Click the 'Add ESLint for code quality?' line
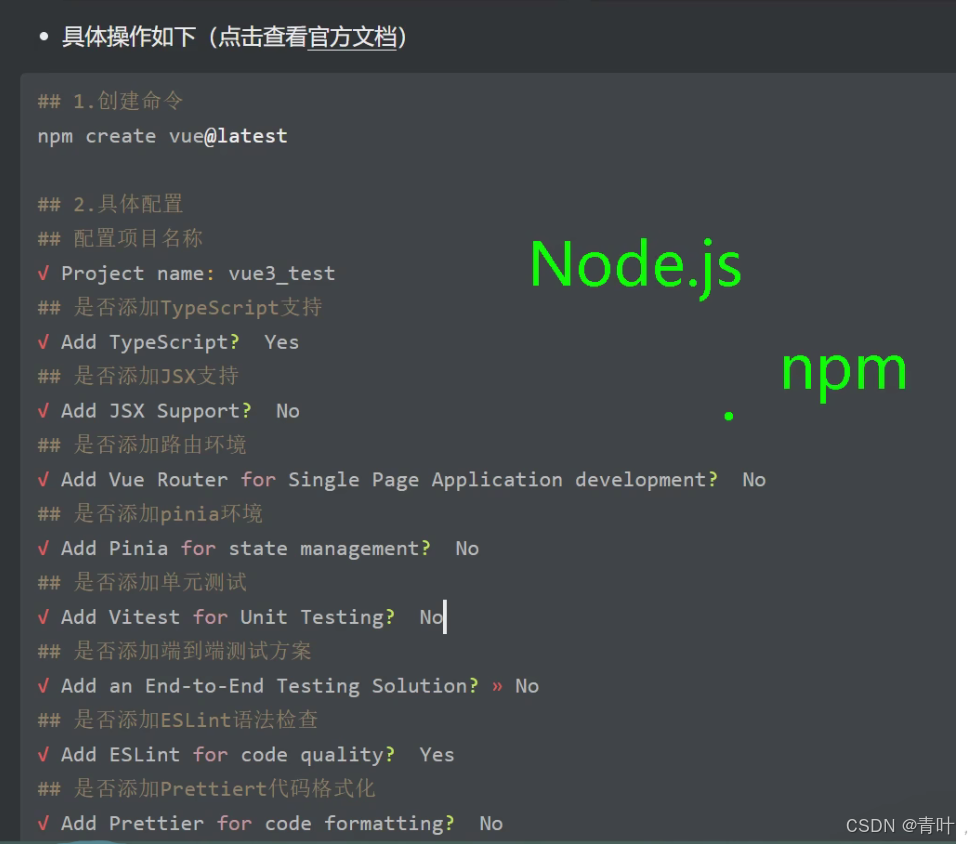Image resolution: width=978 pixels, height=844 pixels. click(246, 755)
